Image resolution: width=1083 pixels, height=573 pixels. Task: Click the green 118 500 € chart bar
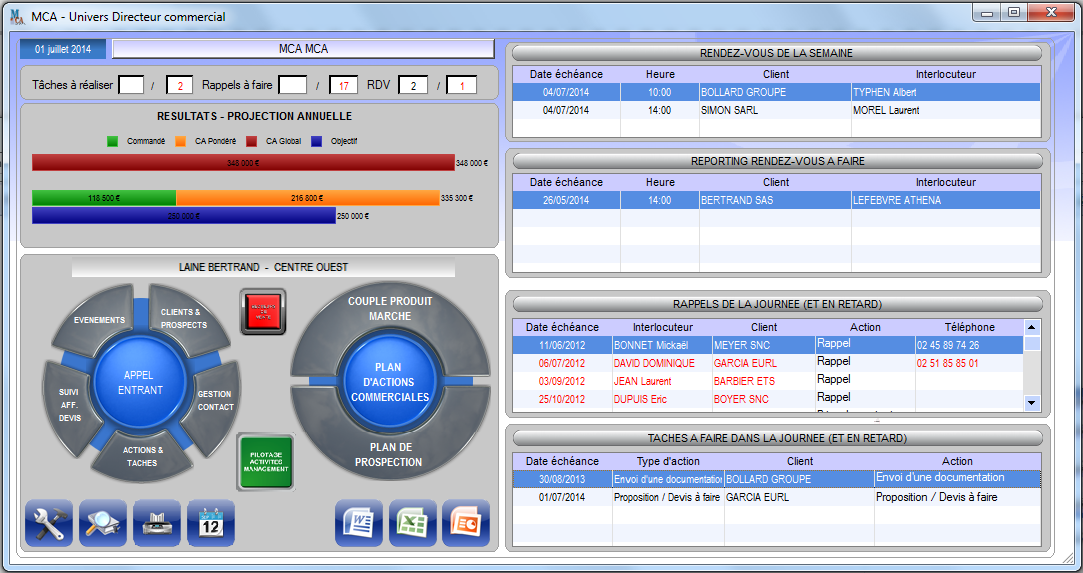tap(104, 198)
